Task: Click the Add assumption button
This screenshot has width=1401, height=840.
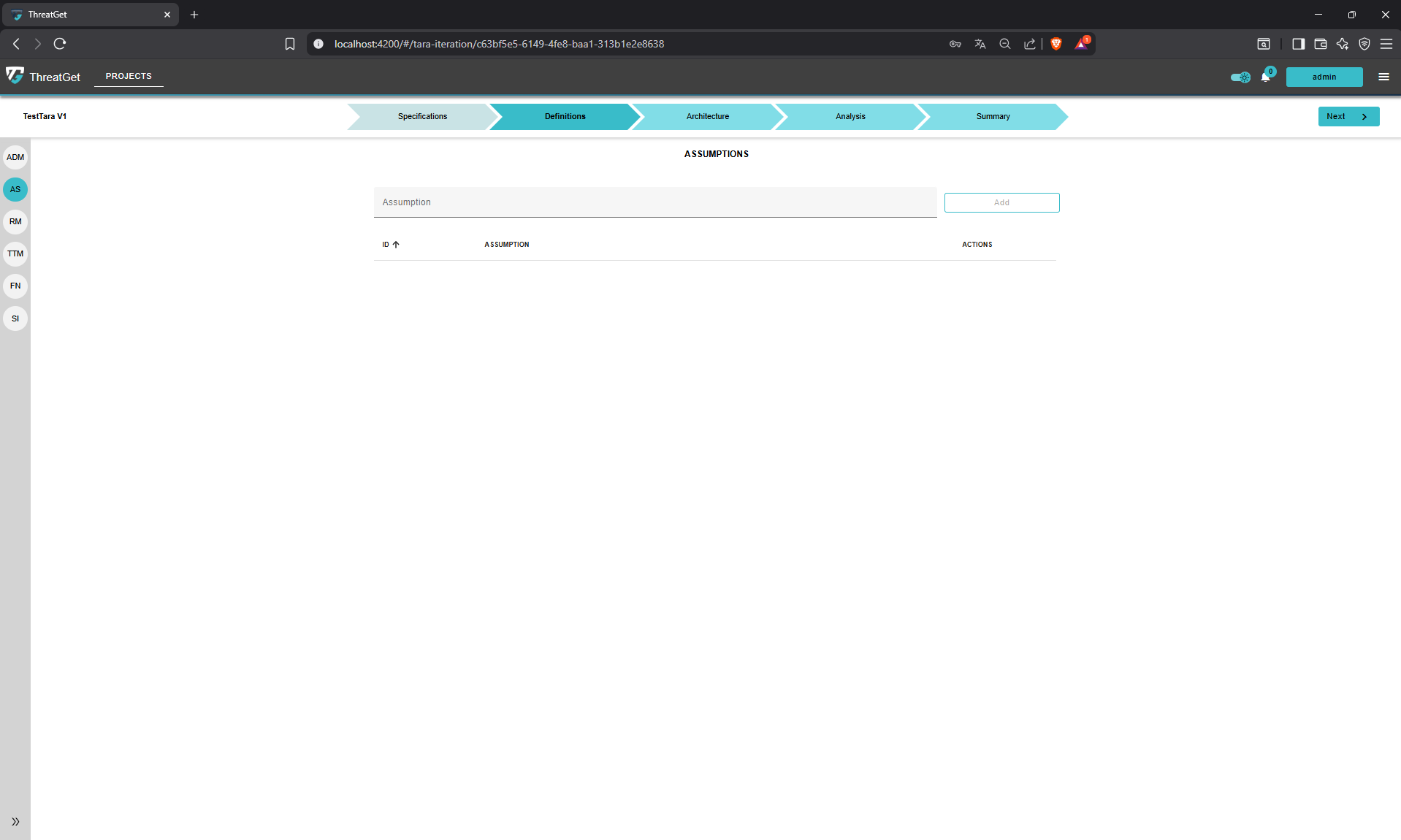Action: pyautogui.click(x=1001, y=202)
